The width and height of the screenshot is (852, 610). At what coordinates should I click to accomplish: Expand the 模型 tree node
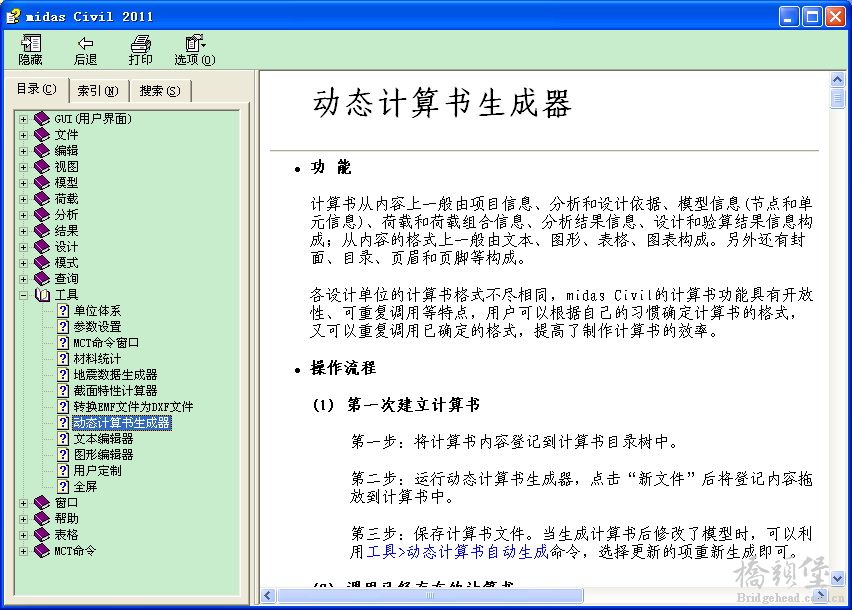coord(23,183)
